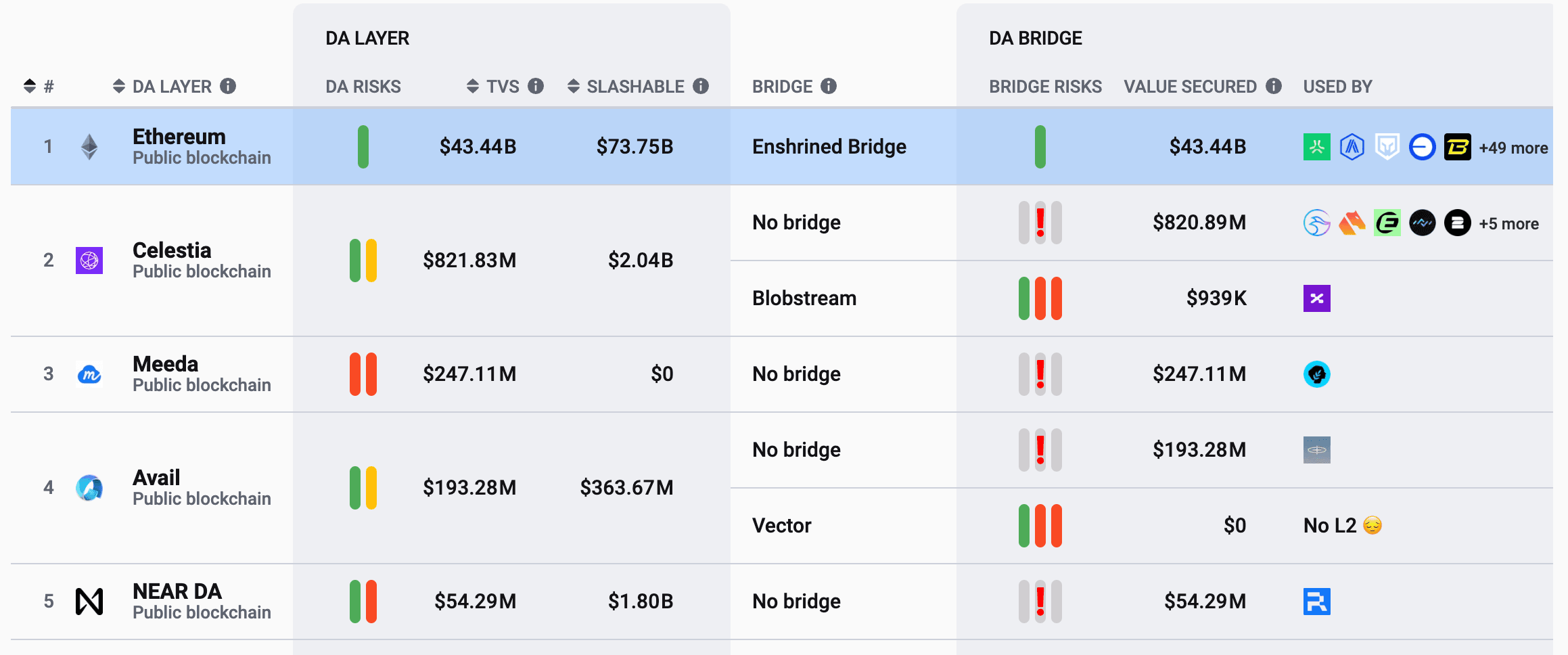Image resolution: width=1568 pixels, height=655 pixels.
Task: Click purple project icon in Blobstream row
Action: (x=1316, y=298)
